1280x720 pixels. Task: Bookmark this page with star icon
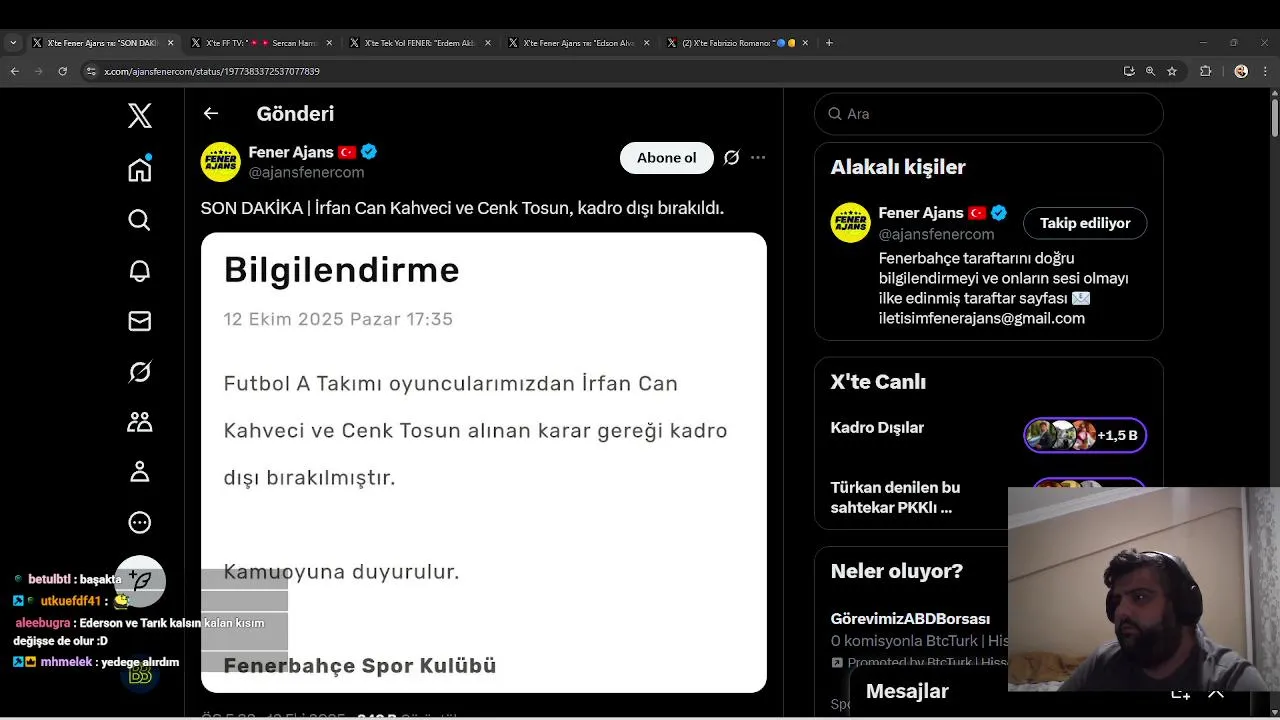click(x=1172, y=71)
